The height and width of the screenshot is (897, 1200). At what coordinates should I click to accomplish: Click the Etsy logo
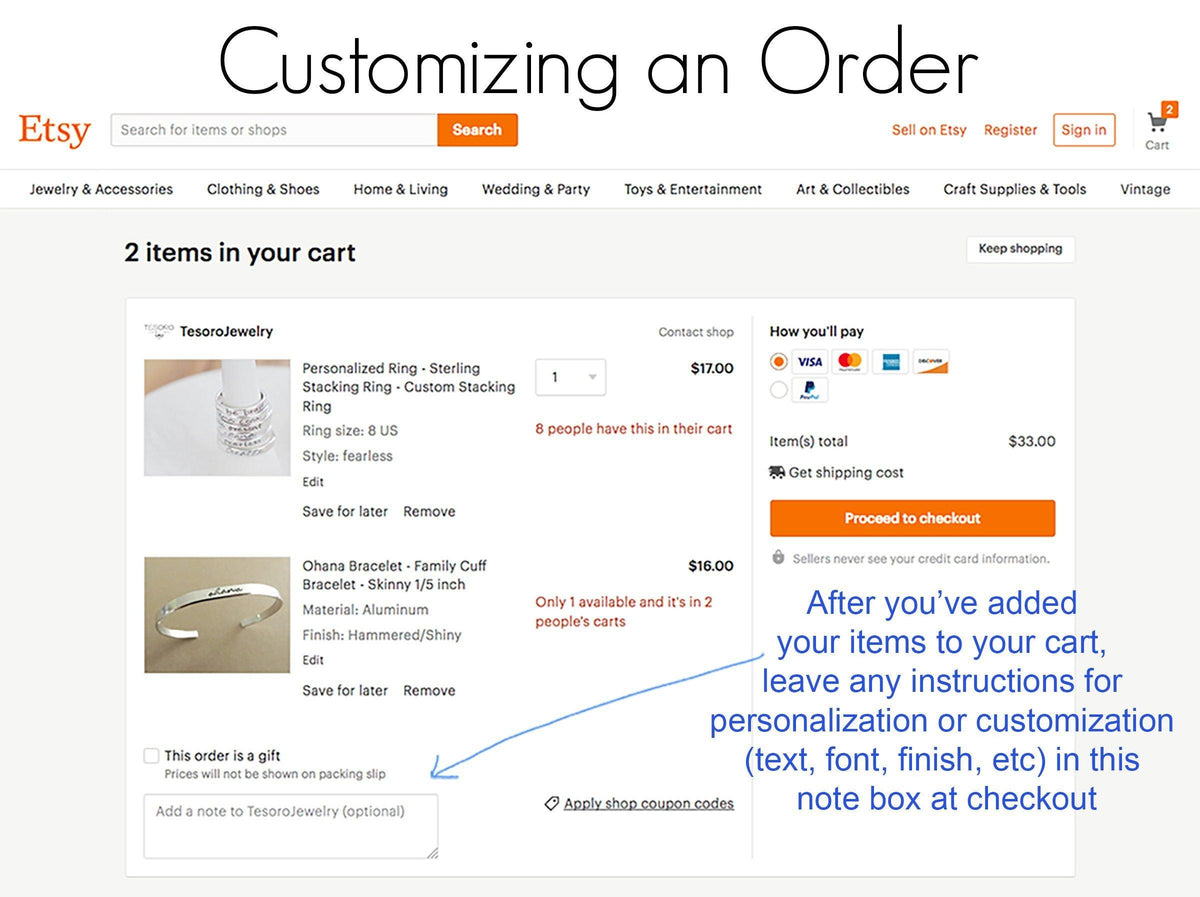click(x=54, y=131)
